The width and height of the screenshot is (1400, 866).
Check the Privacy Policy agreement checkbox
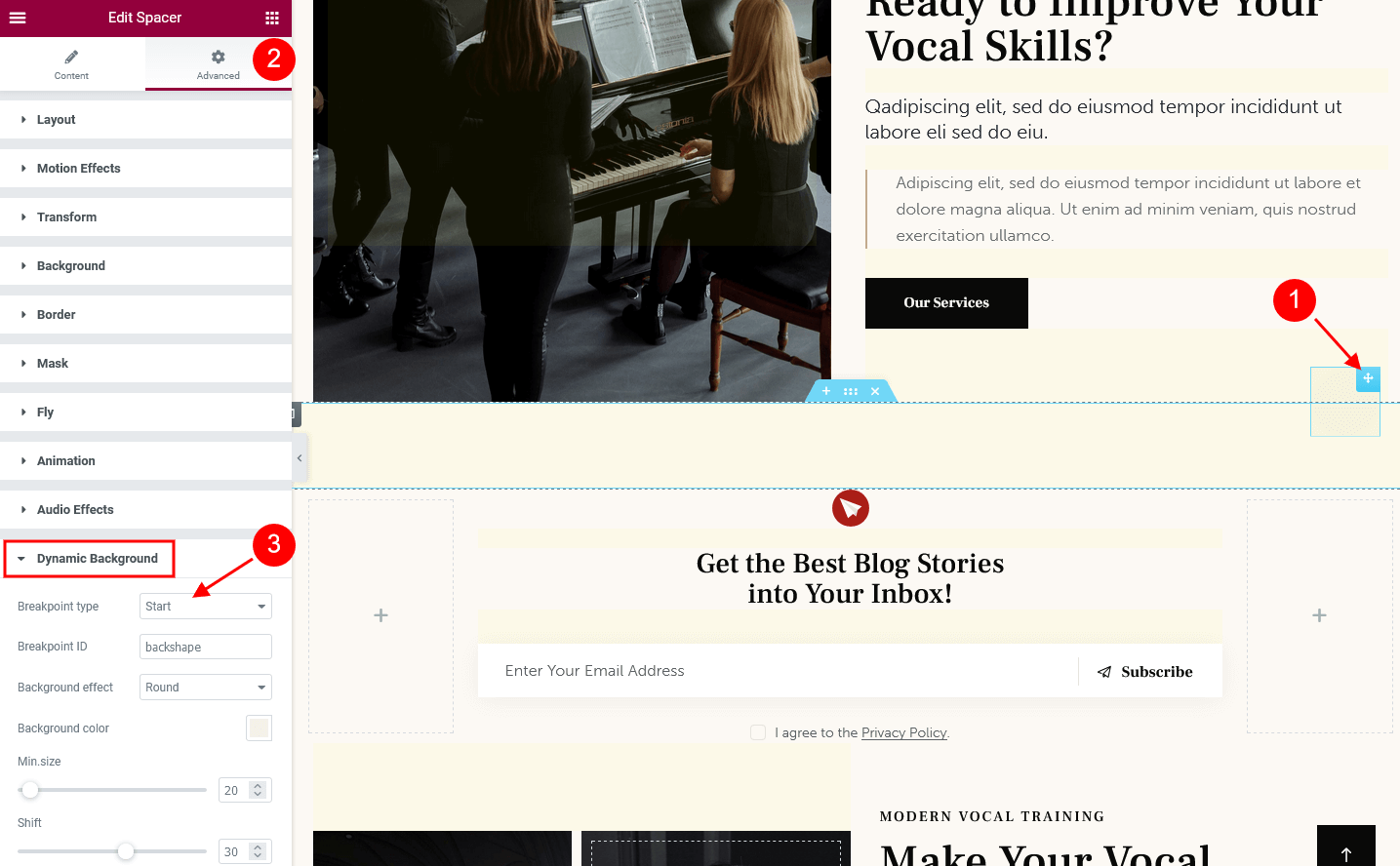coord(758,732)
